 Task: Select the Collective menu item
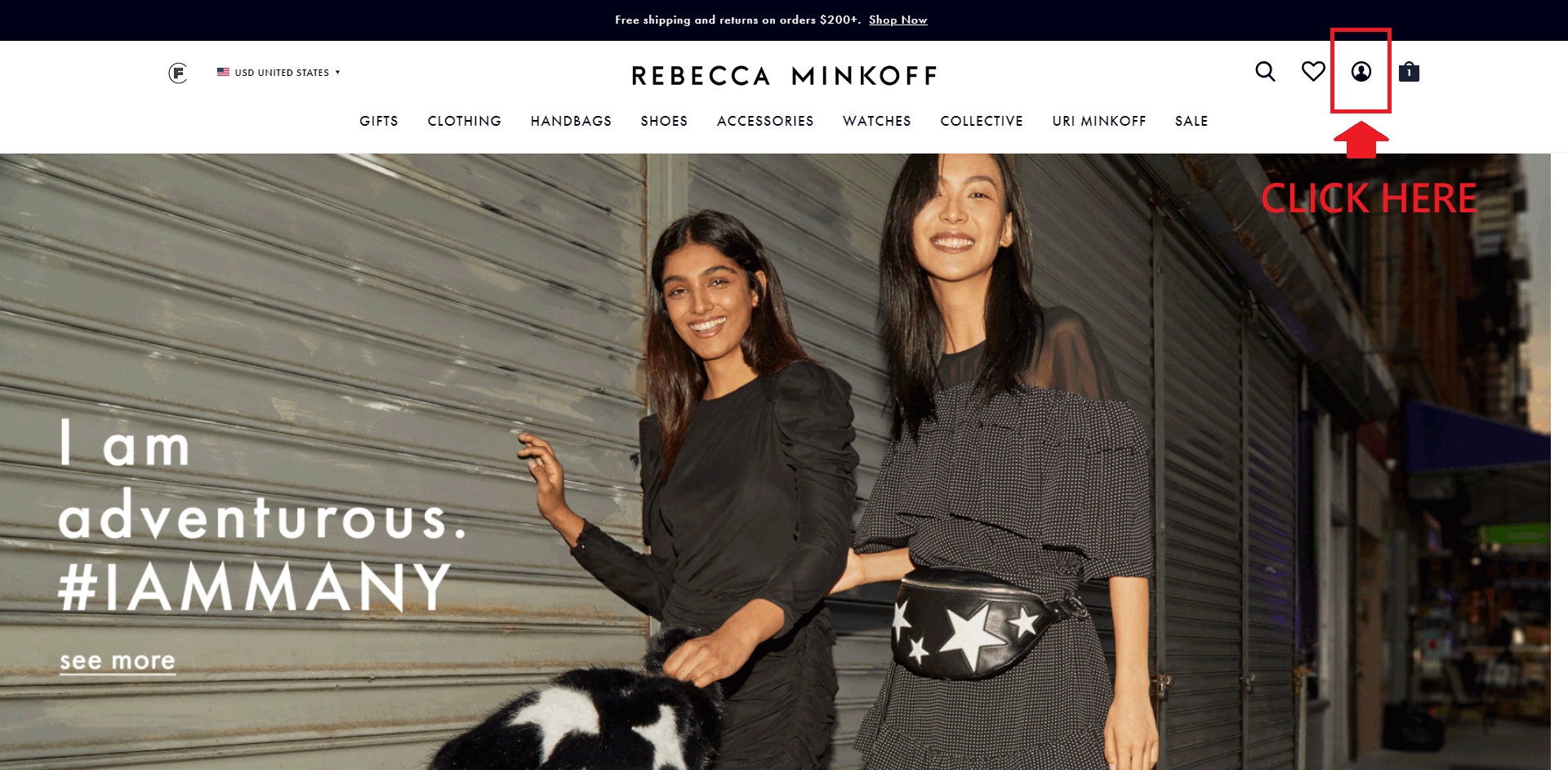[982, 121]
